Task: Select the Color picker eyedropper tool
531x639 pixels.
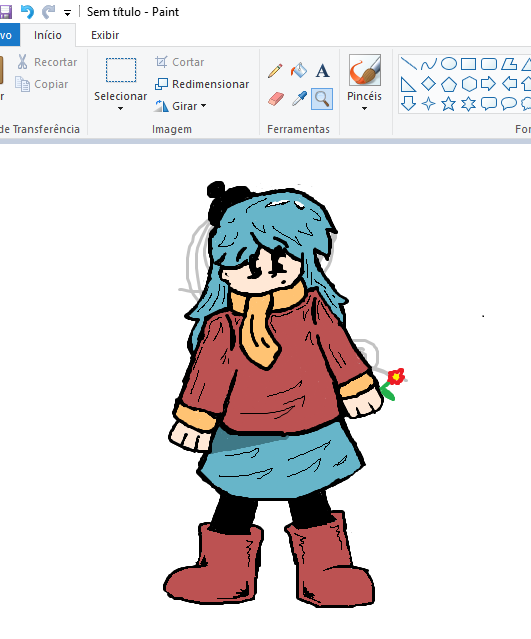Action: (x=299, y=99)
